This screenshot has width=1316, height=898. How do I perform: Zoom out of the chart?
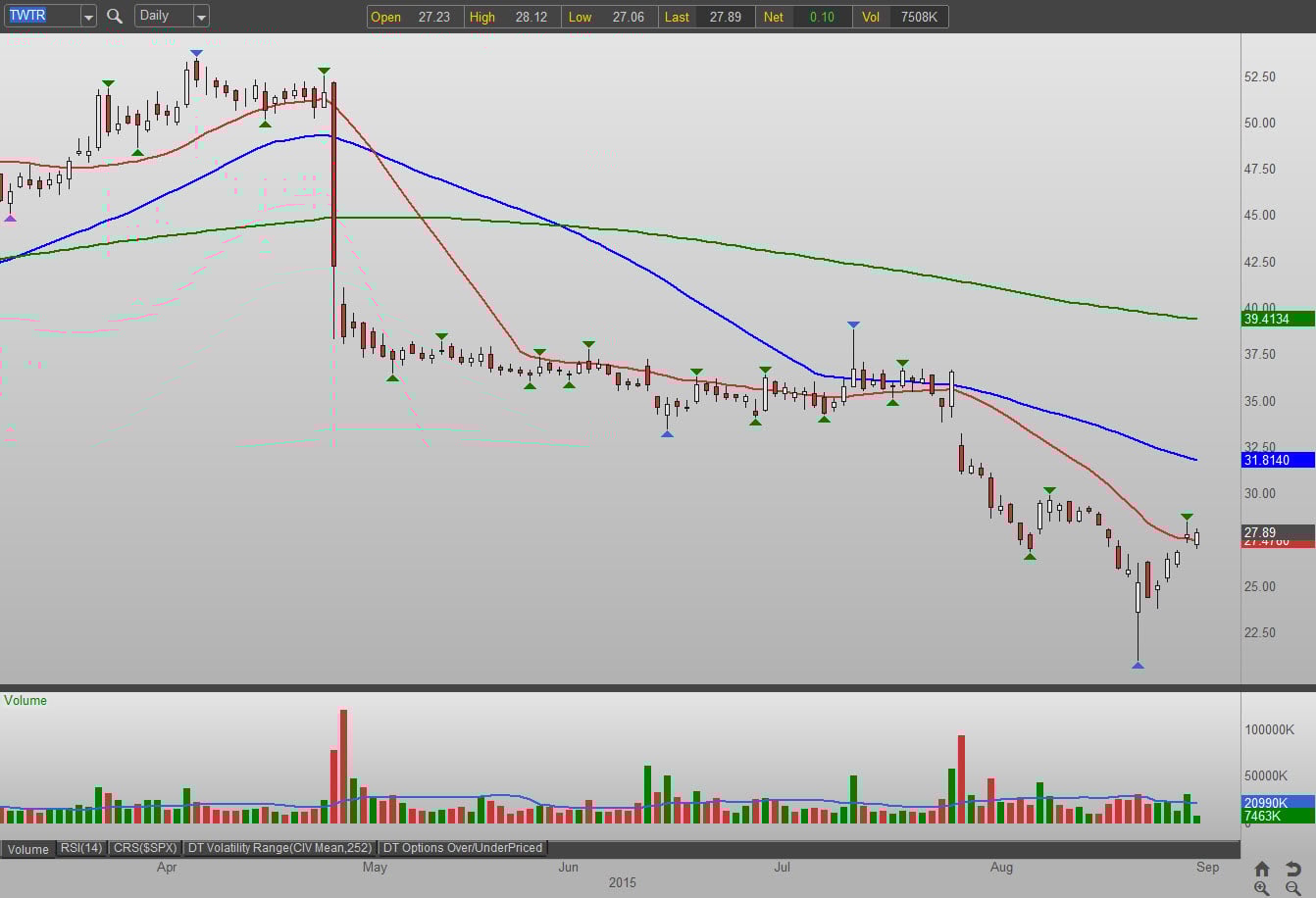tap(1292, 888)
